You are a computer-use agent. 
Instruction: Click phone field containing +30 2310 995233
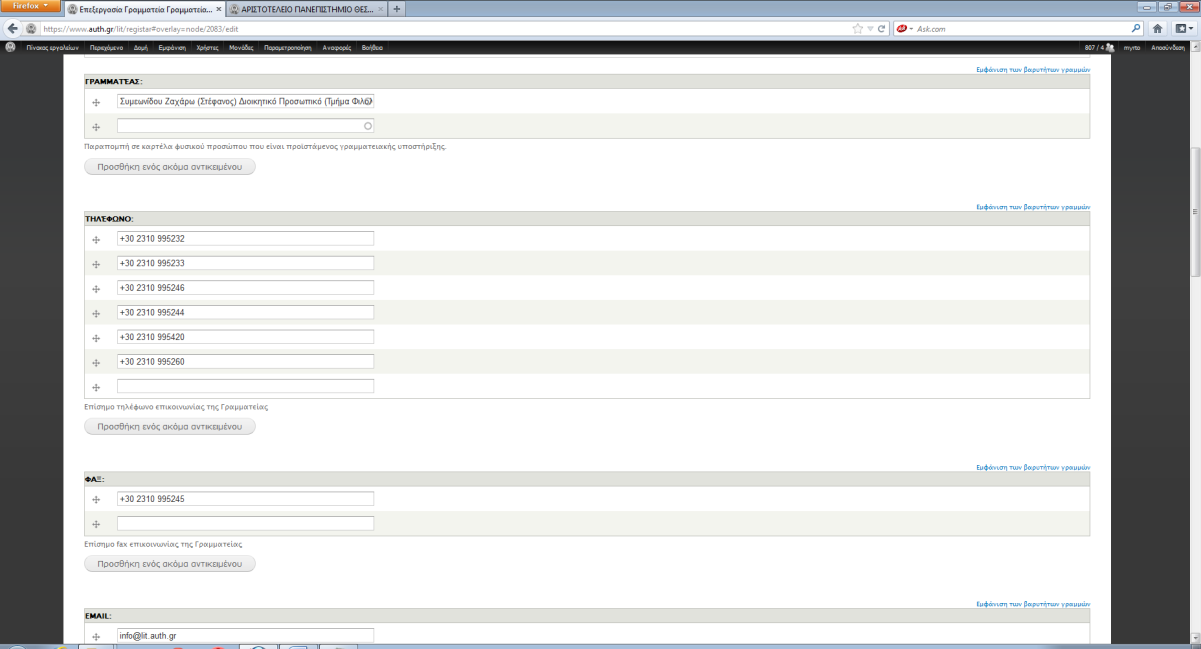coord(245,263)
